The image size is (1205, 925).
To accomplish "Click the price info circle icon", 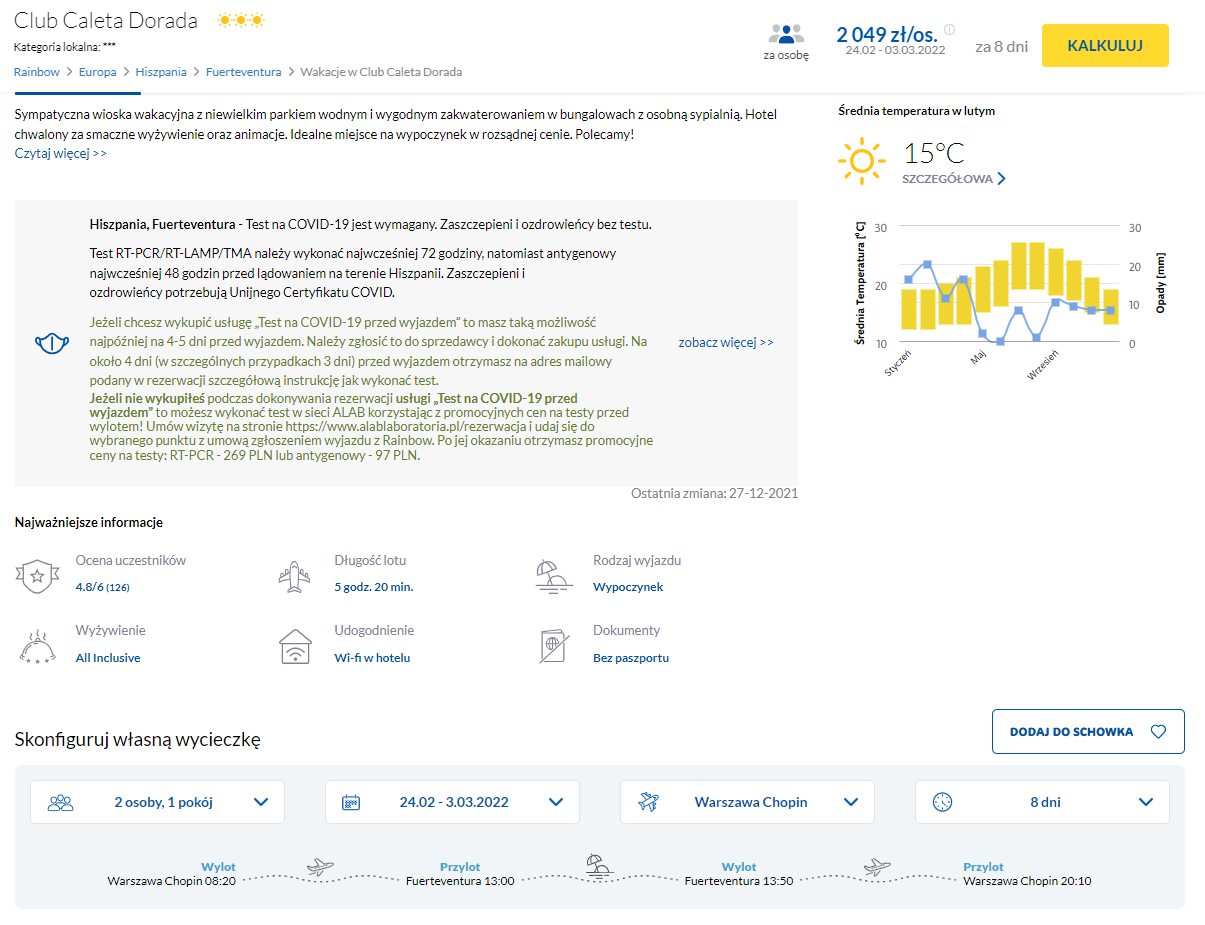I will point(949,29).
